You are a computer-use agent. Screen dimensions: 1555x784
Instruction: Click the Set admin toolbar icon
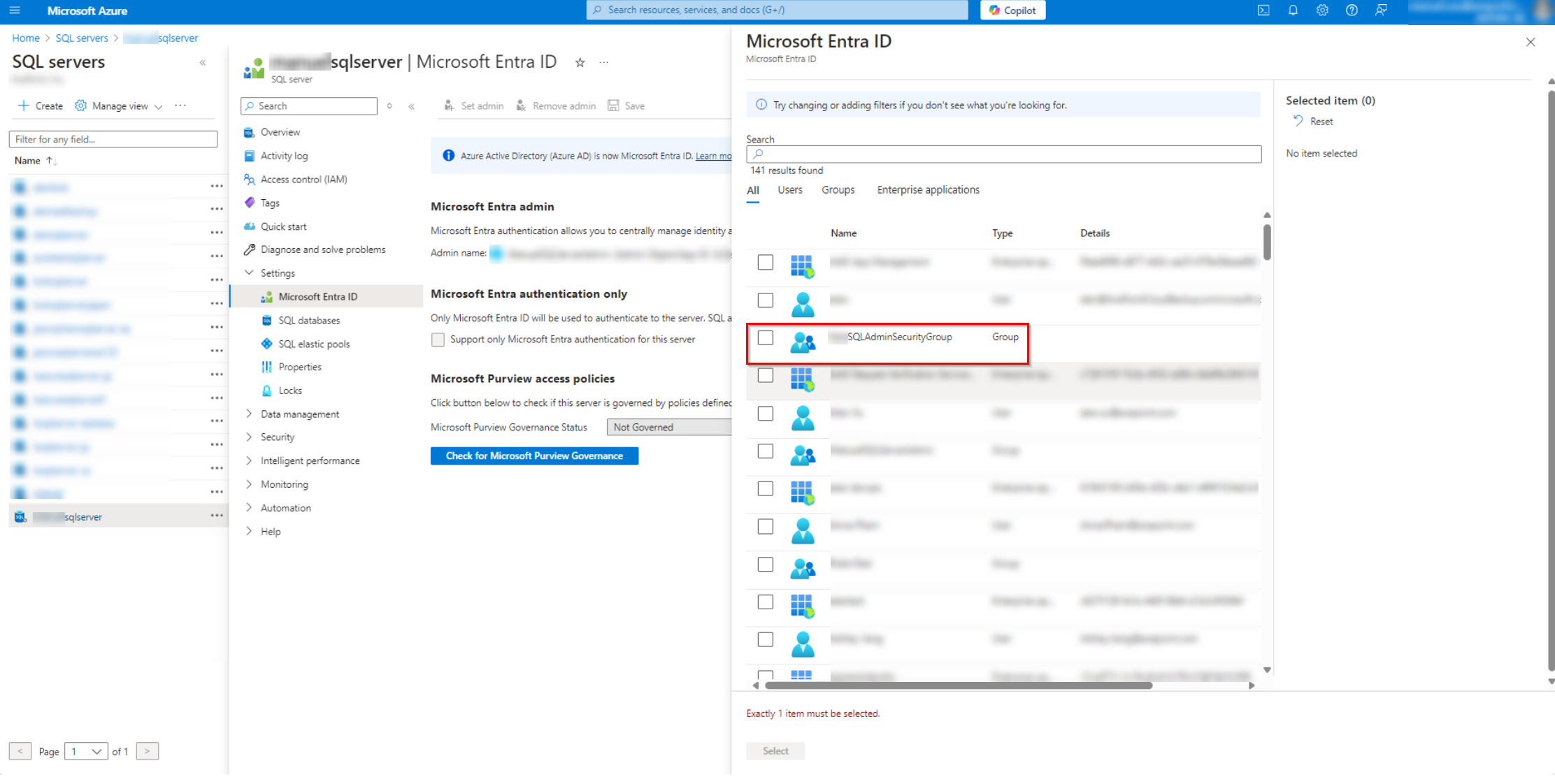point(449,106)
